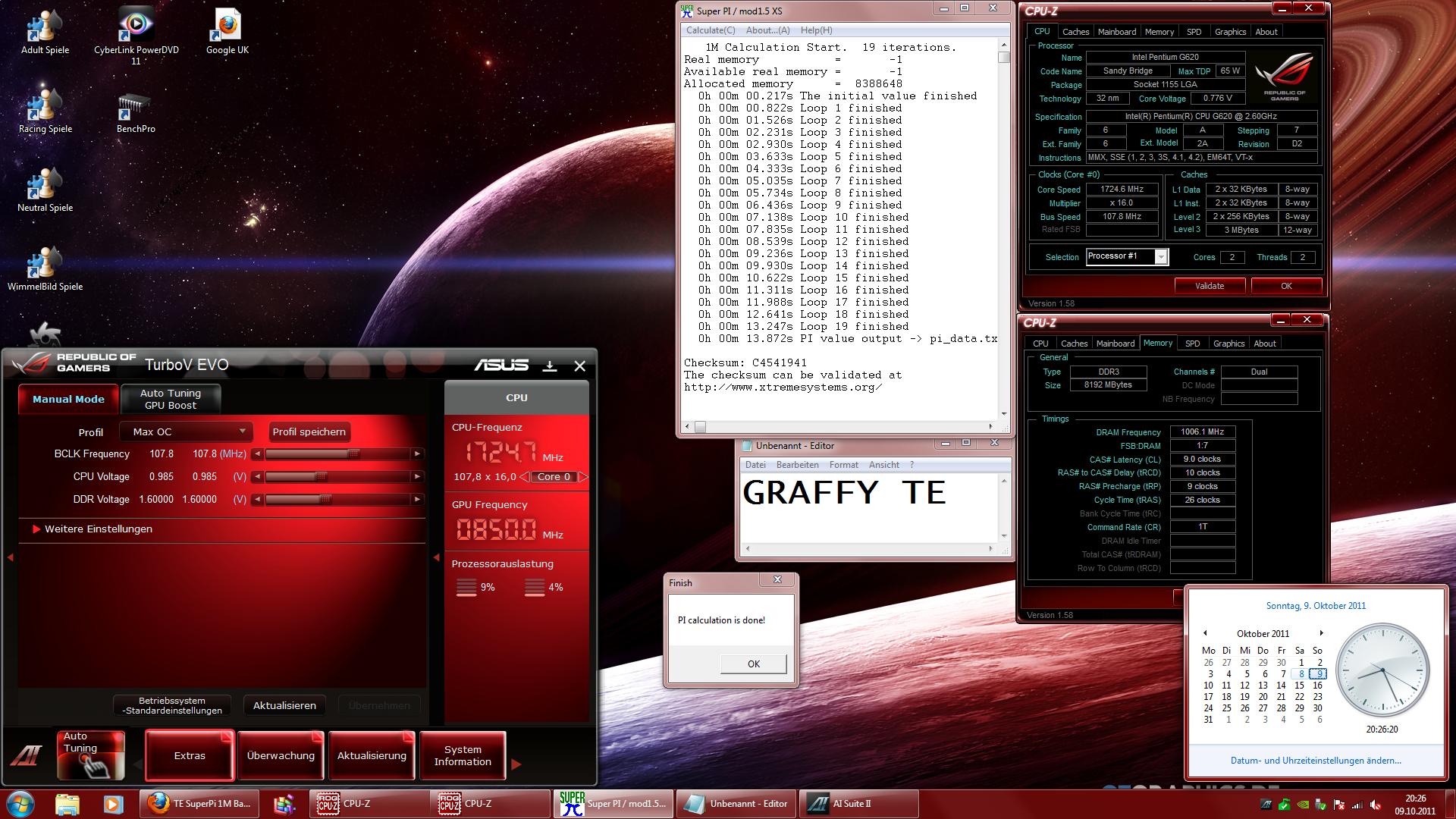Switch to Super PI taskbar item

click(x=613, y=804)
